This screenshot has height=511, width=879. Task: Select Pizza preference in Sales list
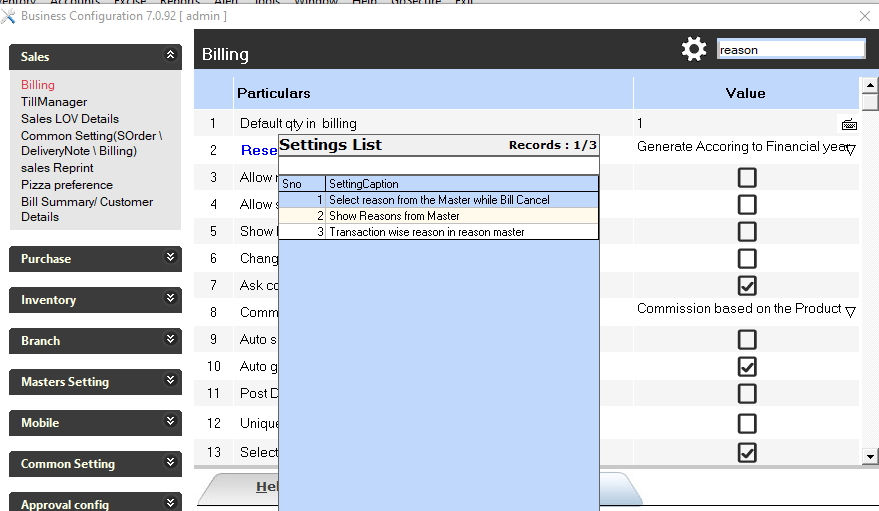coord(67,185)
